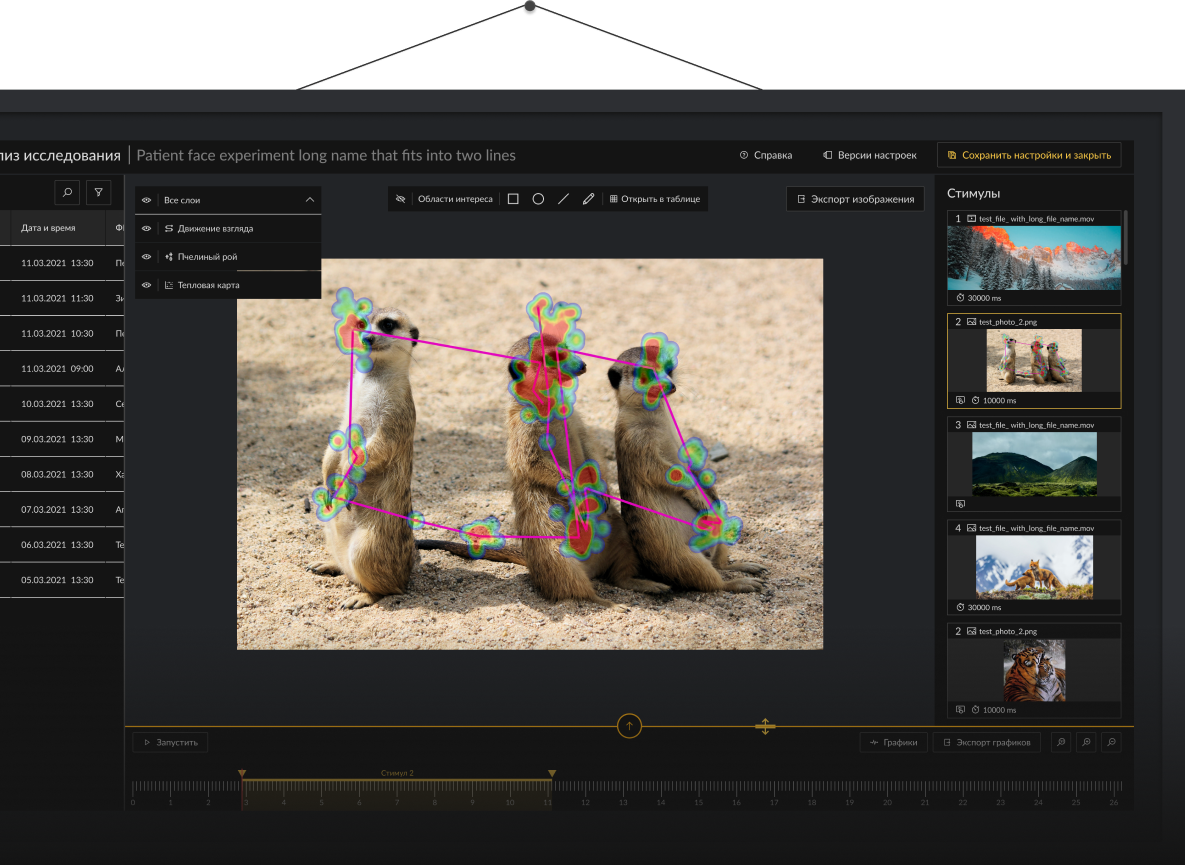Click the circular up-arrow panel button
This screenshot has width=1185, height=865.
(x=629, y=726)
